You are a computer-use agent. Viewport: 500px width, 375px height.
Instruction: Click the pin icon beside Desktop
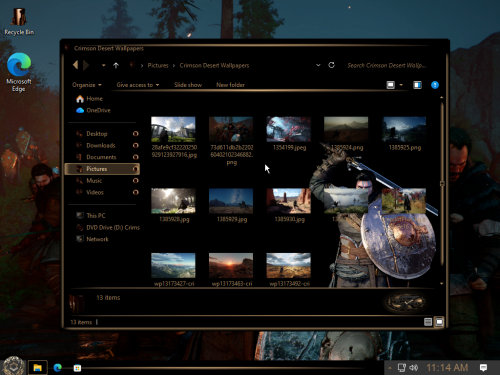click(136, 134)
